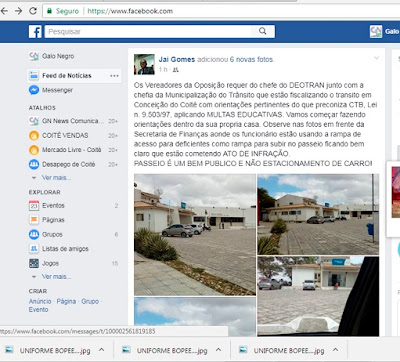The width and height of the screenshot is (400, 362).
Task: Open bottom-left sky photo
Action: point(195,317)
